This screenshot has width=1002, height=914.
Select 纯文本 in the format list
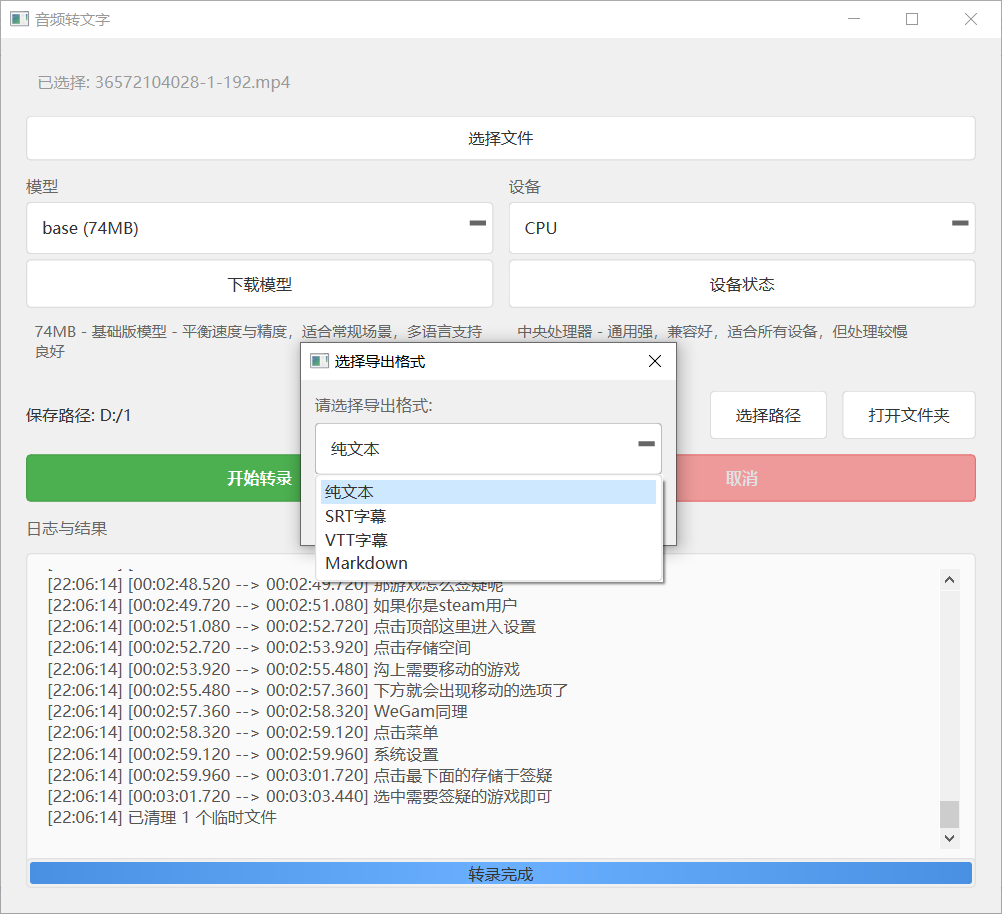tap(488, 492)
